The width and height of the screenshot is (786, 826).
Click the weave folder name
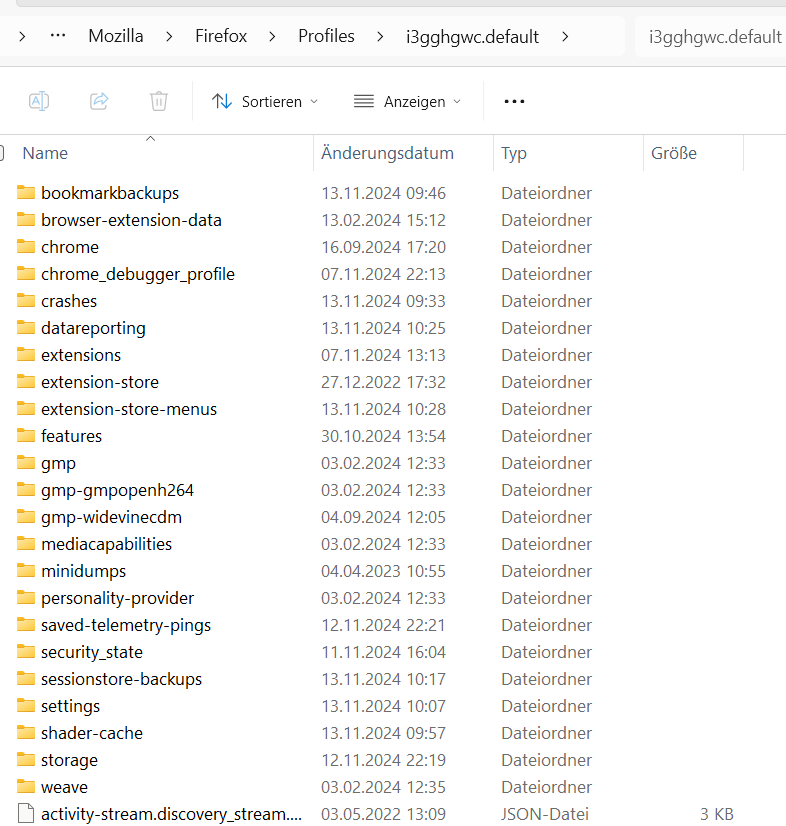click(x=64, y=787)
